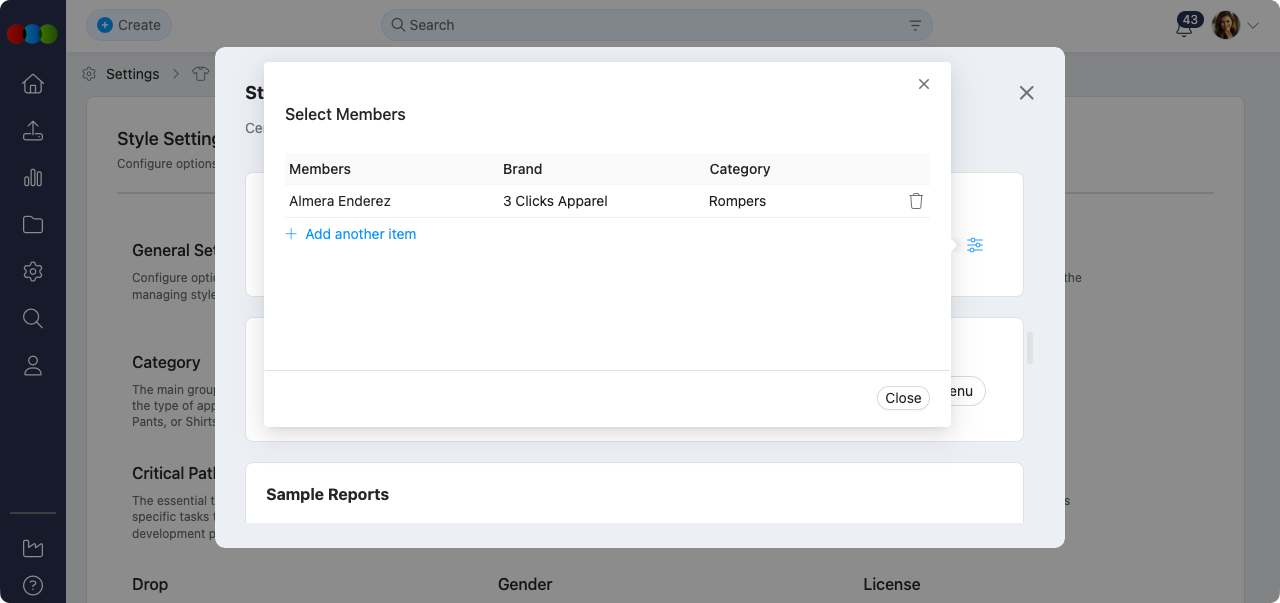Open the folder icon in sidebar
Viewport: 1280px width, 603px height.
point(33,225)
